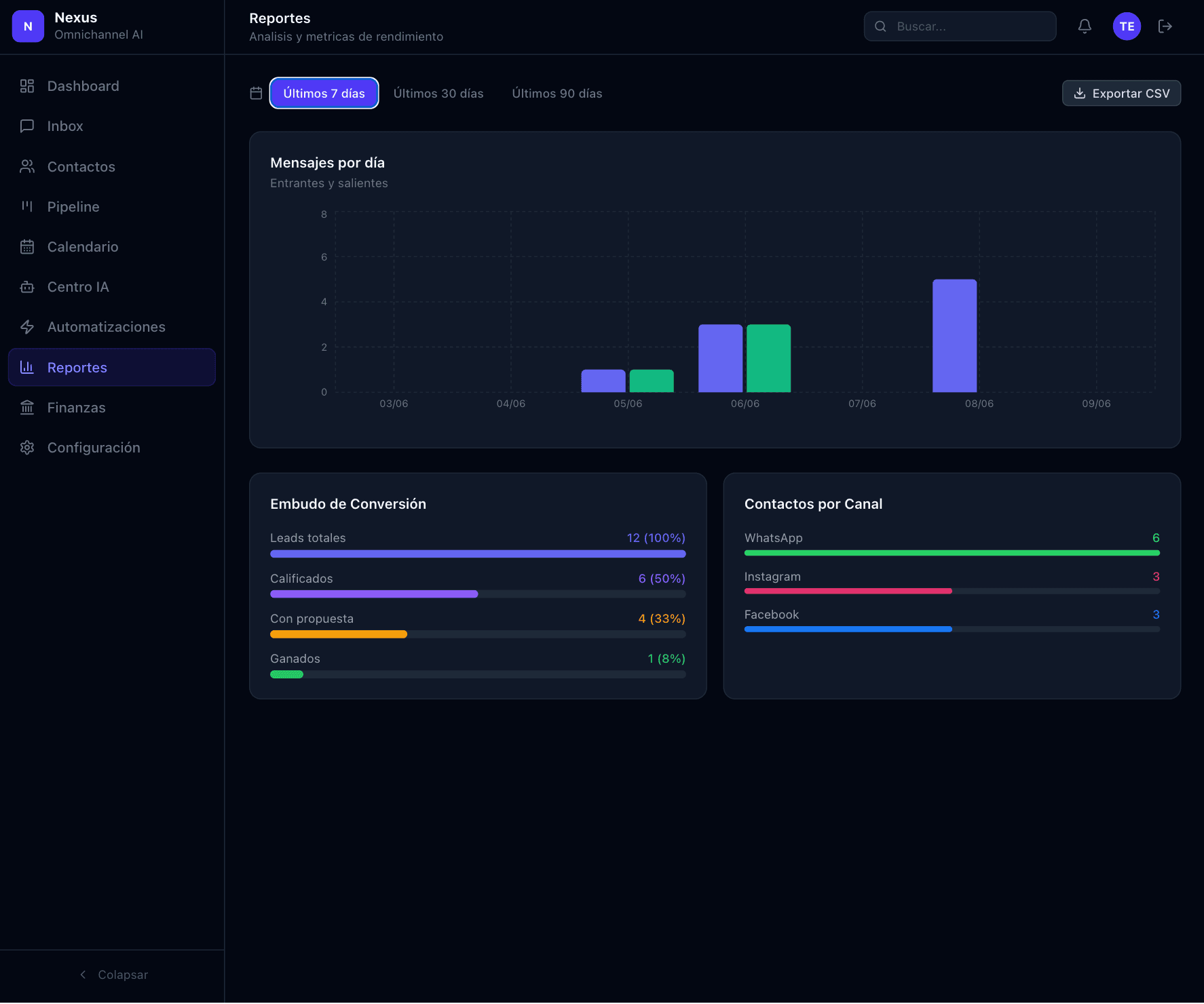Focus the Buscar search field
This screenshot has height=1004, width=1204.
(x=960, y=26)
